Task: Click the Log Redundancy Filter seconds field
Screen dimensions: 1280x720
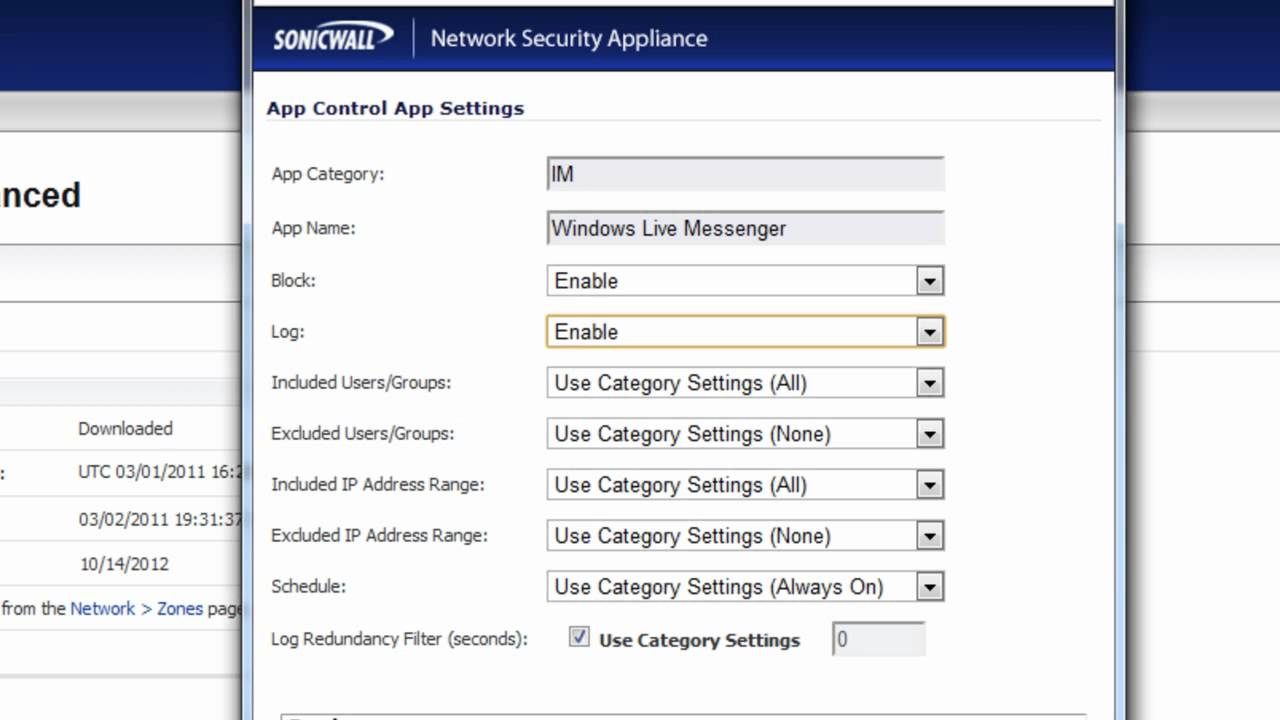Action: coord(878,639)
